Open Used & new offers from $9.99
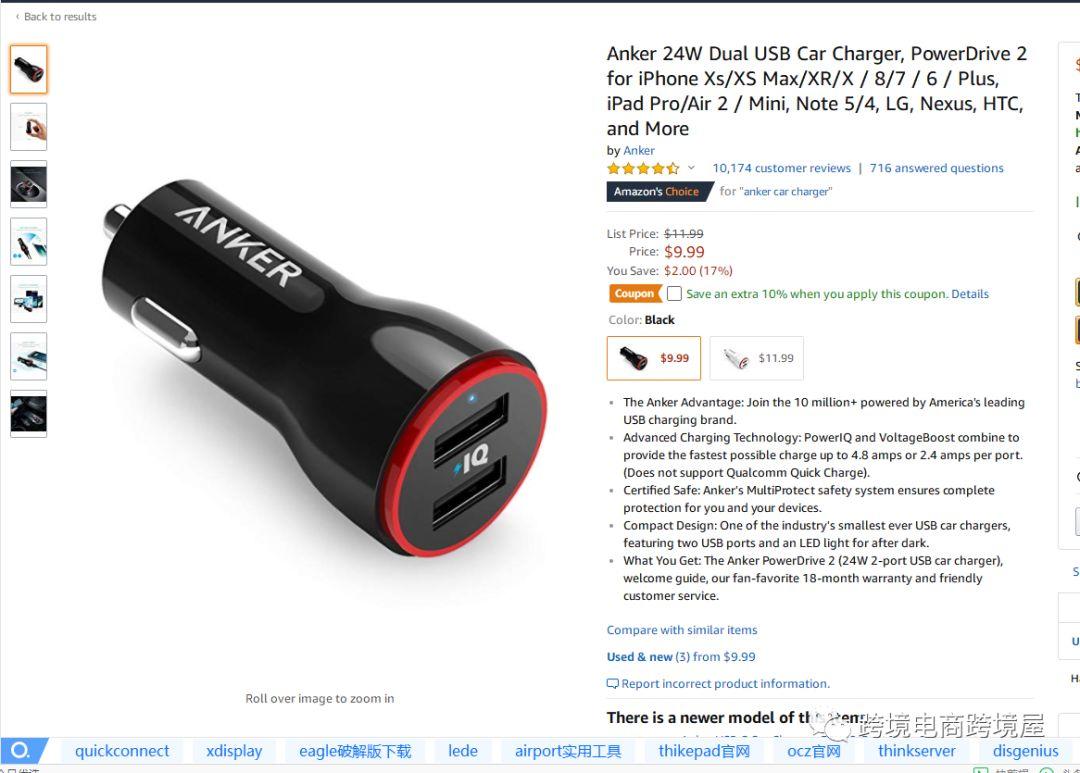The width and height of the screenshot is (1080, 773). [681, 657]
